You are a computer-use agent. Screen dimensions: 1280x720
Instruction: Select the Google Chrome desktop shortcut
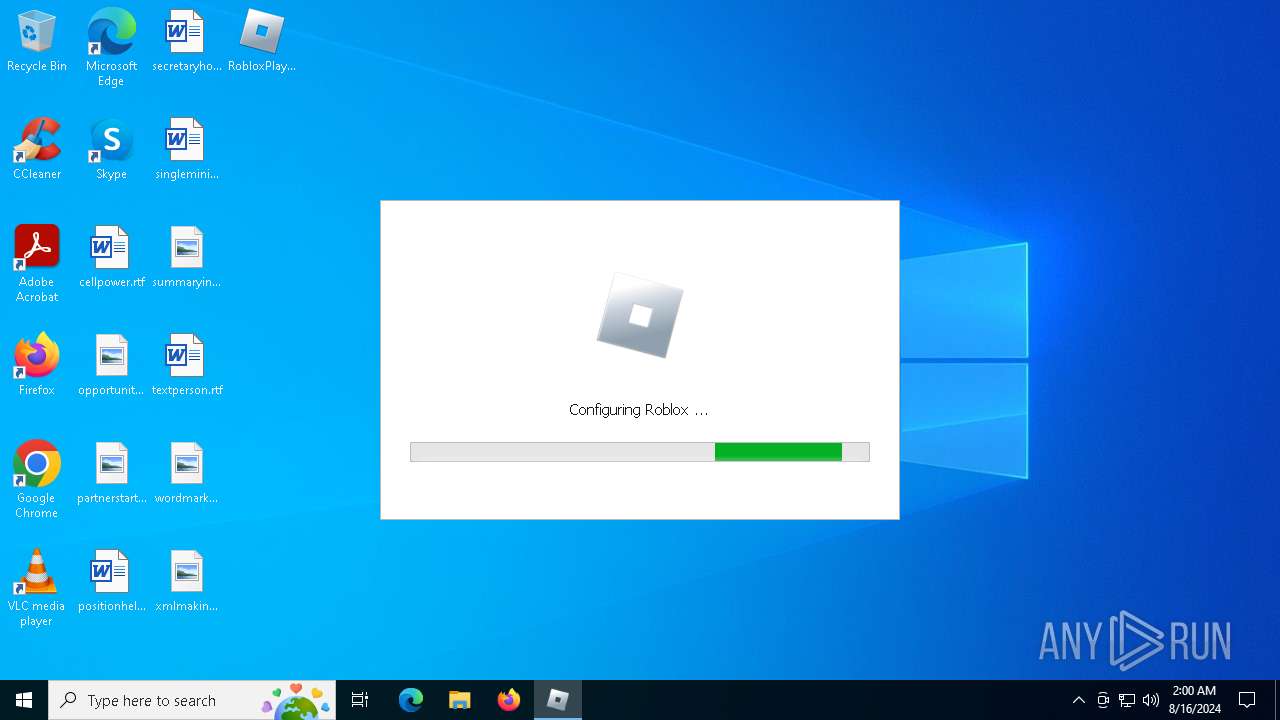37,480
